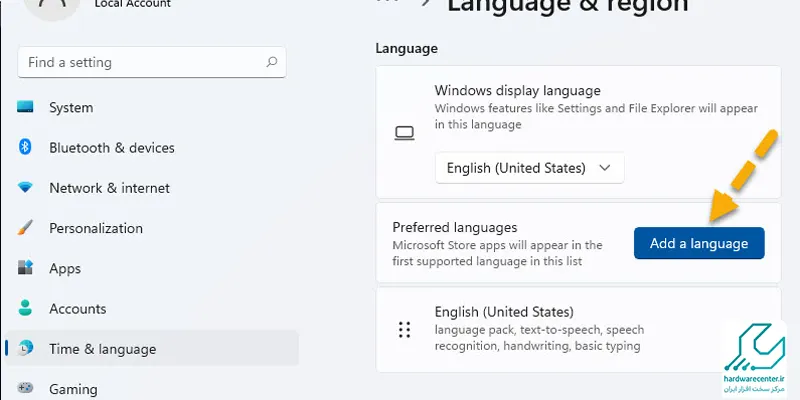
Task: Click the Apps grid icon
Action: coord(25,267)
